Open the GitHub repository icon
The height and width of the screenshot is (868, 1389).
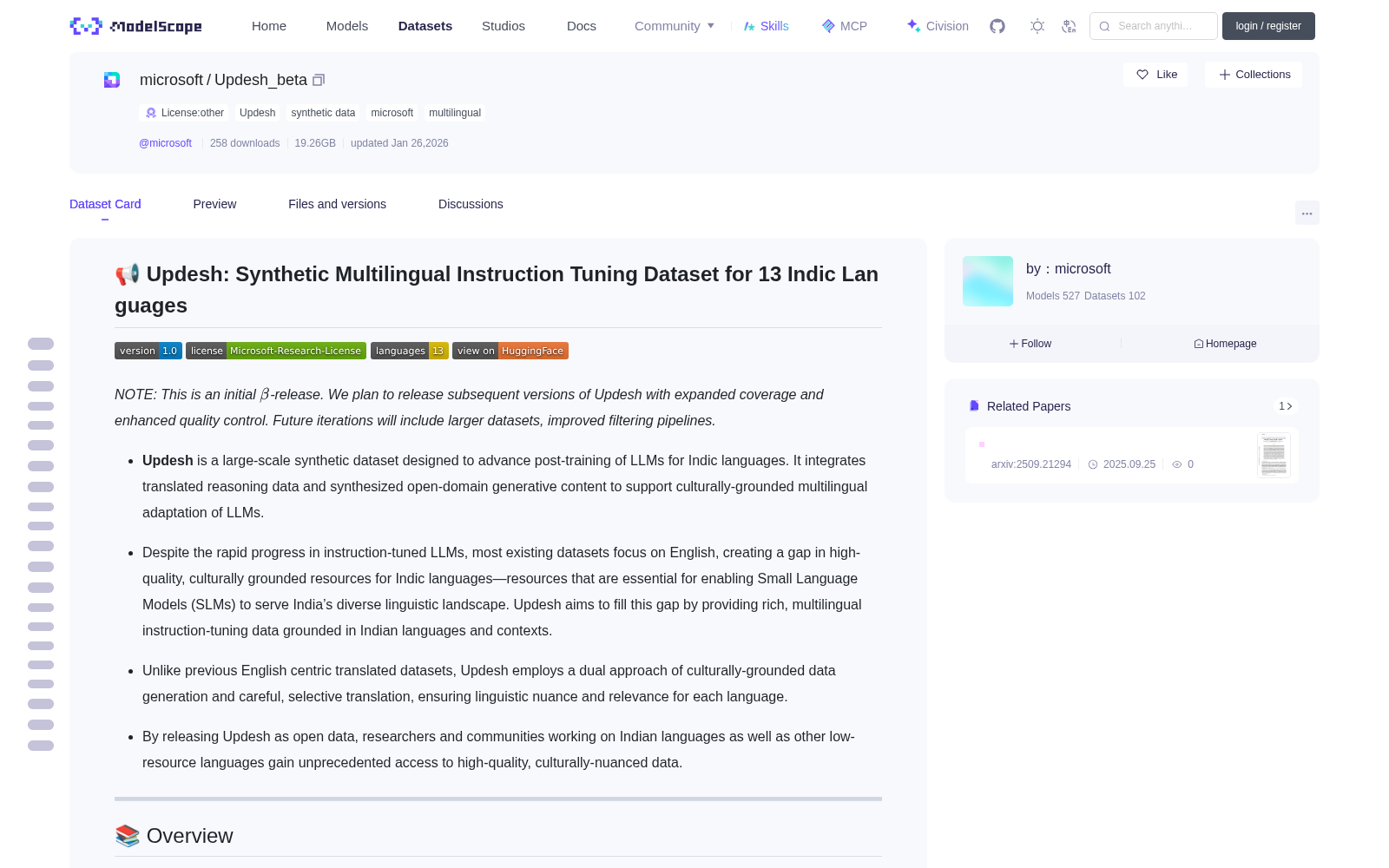(x=997, y=26)
